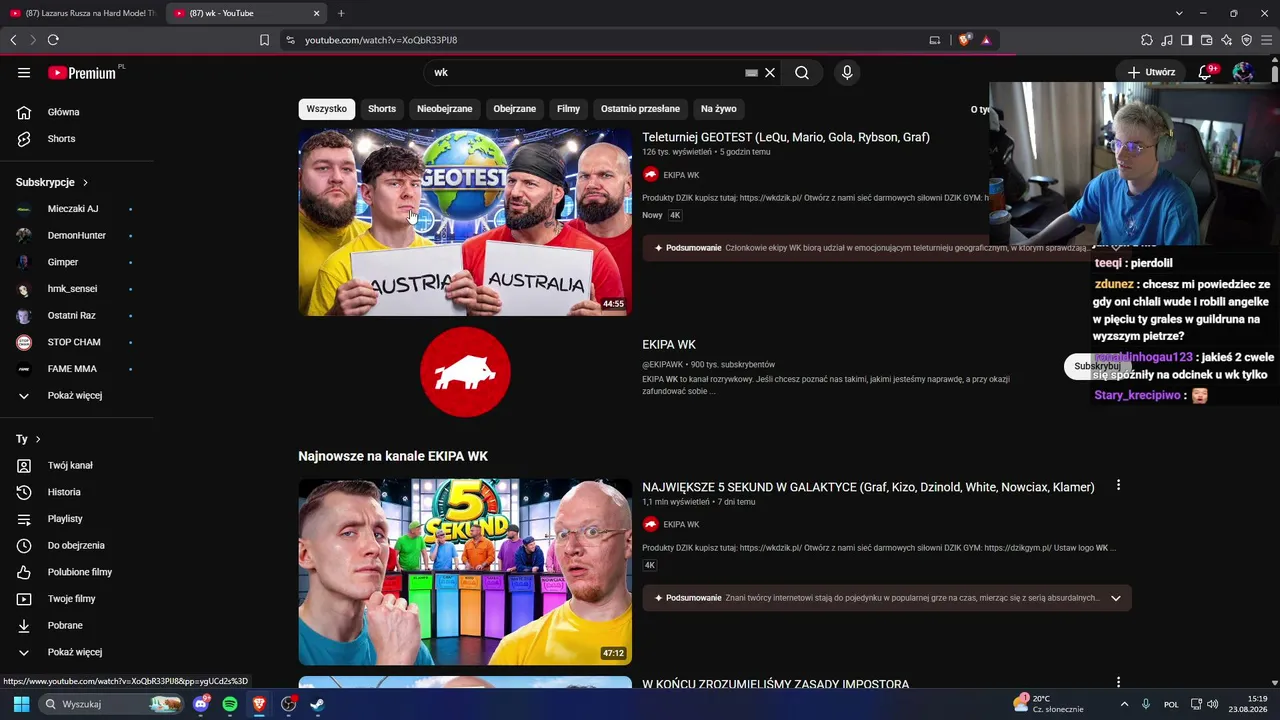Open the YouTube guide hamburger menu

pyautogui.click(x=24, y=73)
